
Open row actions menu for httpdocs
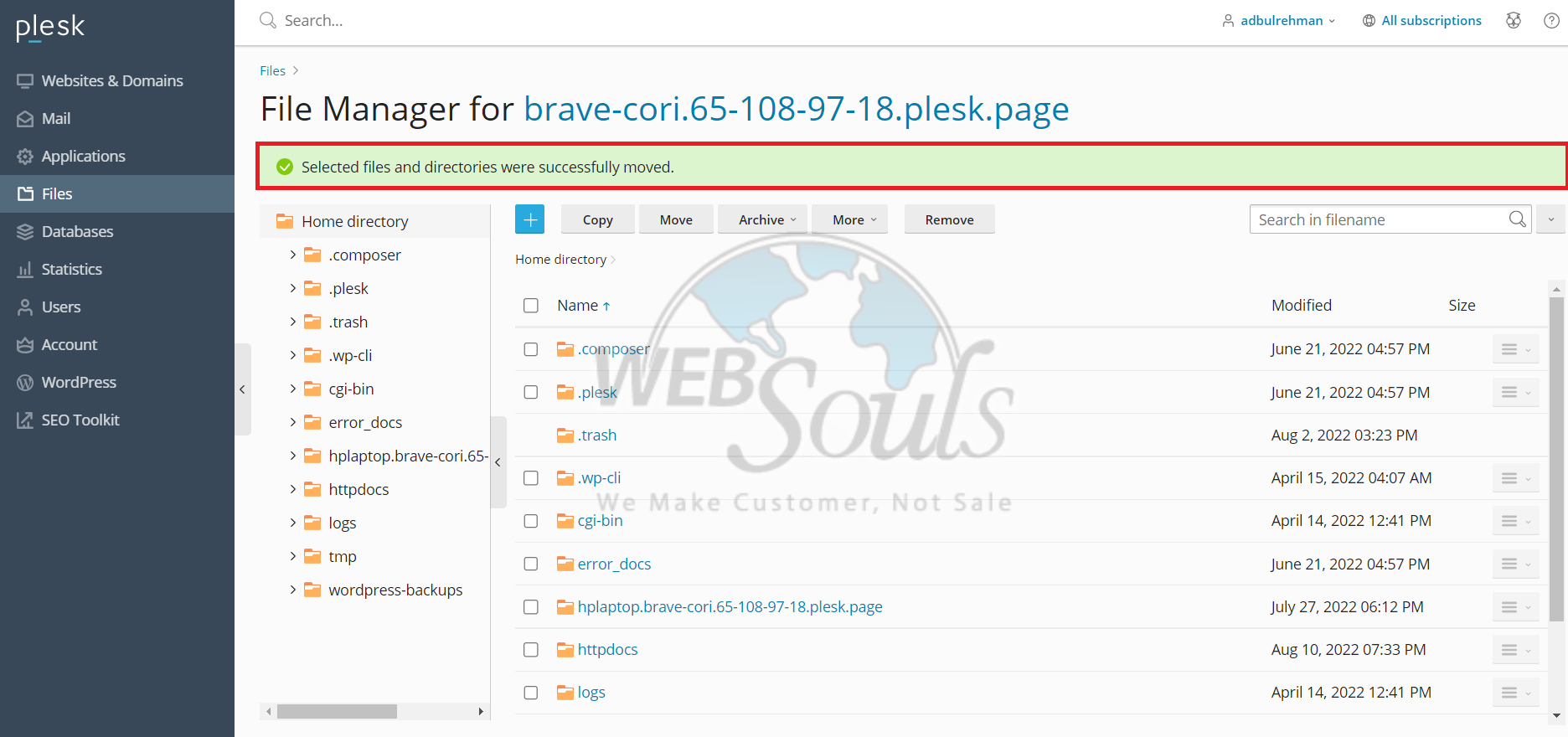1515,650
